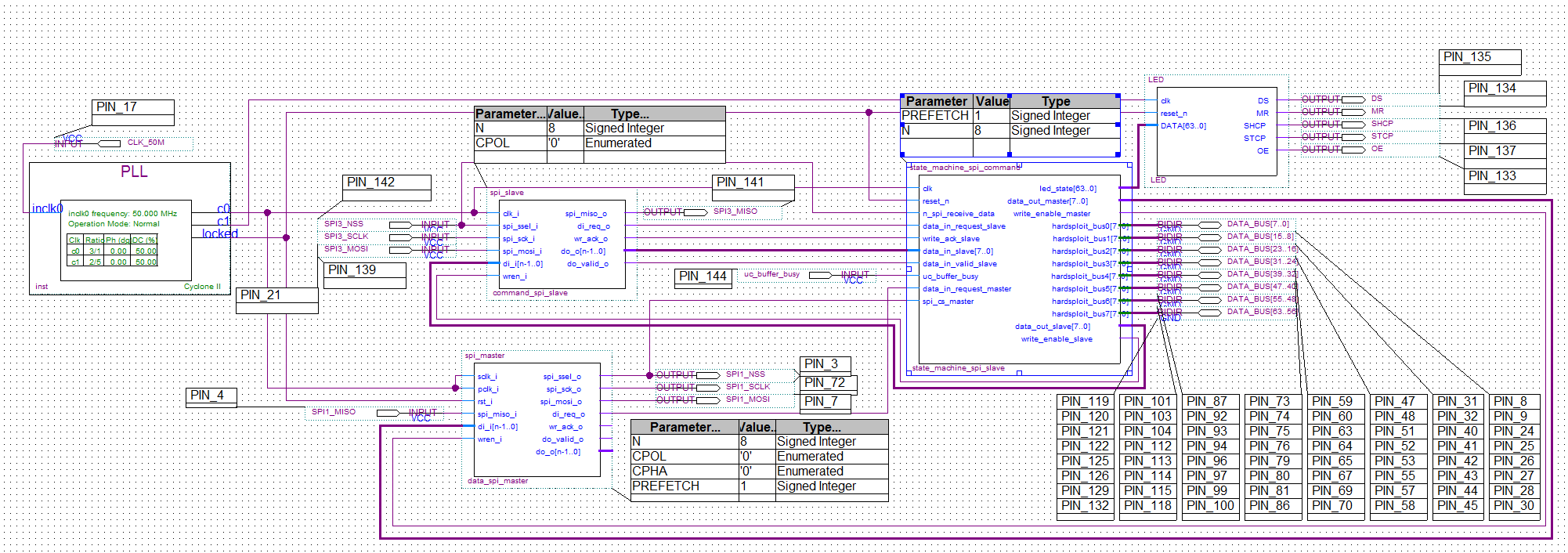This screenshot has width=1568, height=553.
Task: Click the PIN_101 label
Action: click(x=1148, y=402)
